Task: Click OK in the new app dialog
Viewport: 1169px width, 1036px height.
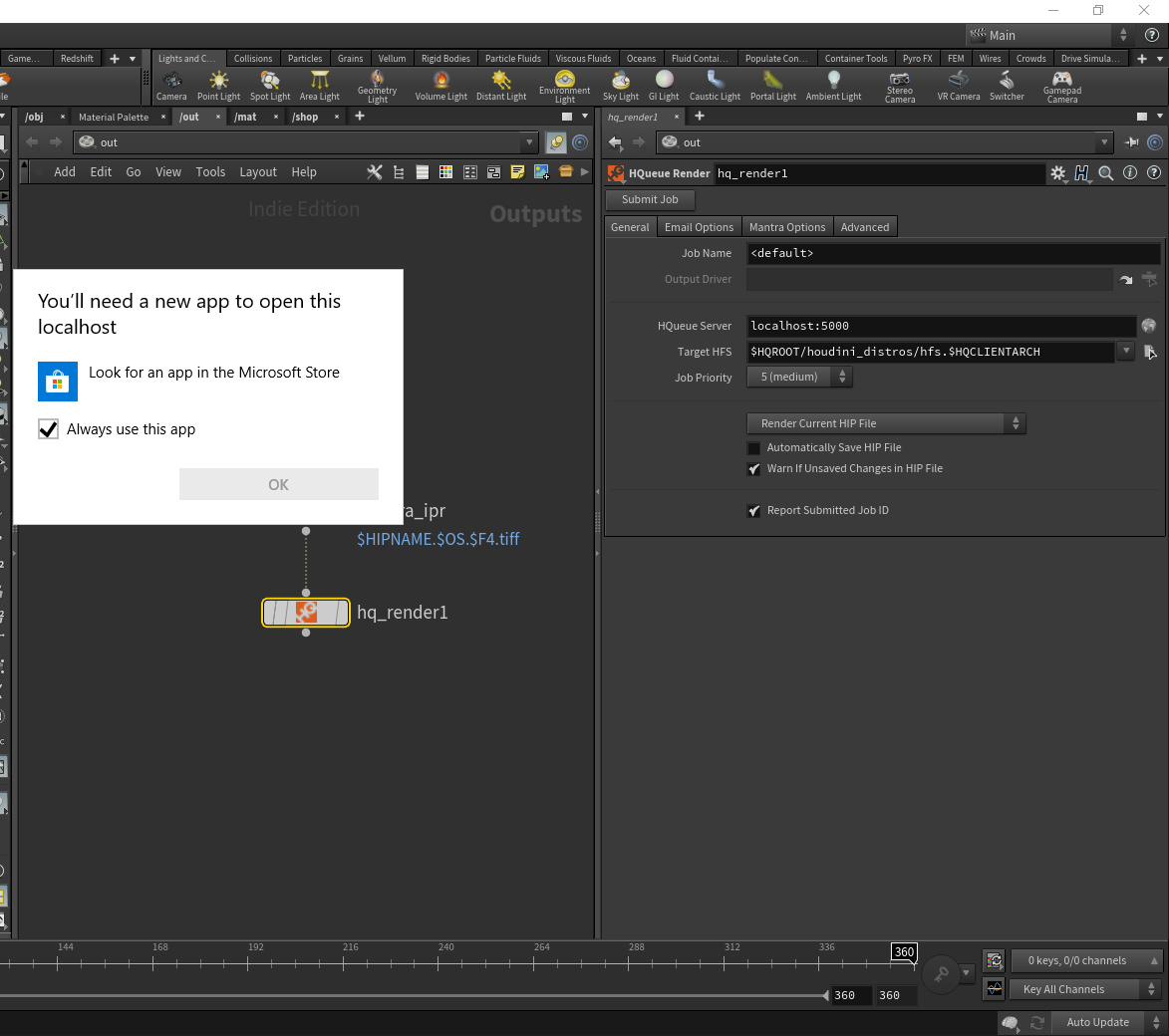Action: coord(279,484)
